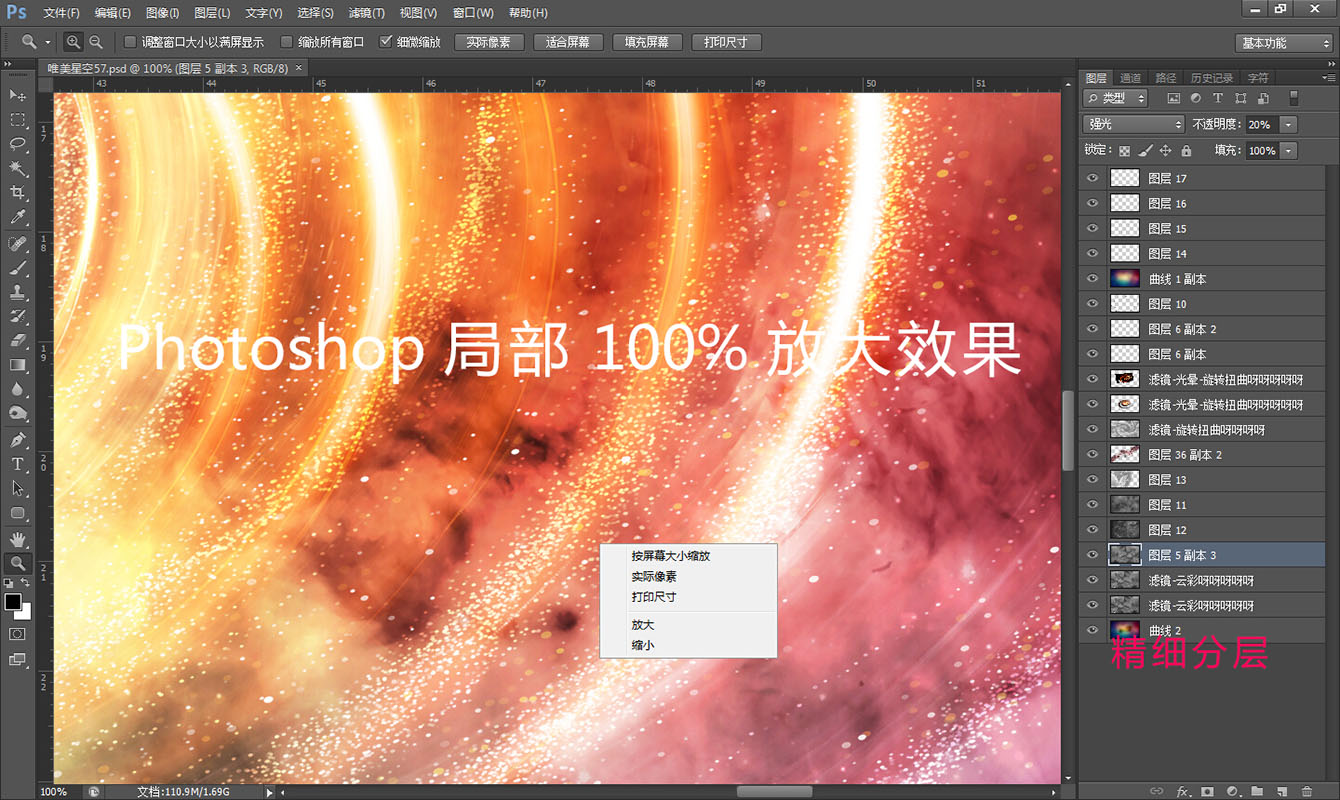Toggle lock all on layer
This screenshot has height=800, width=1340.
pos(1186,150)
